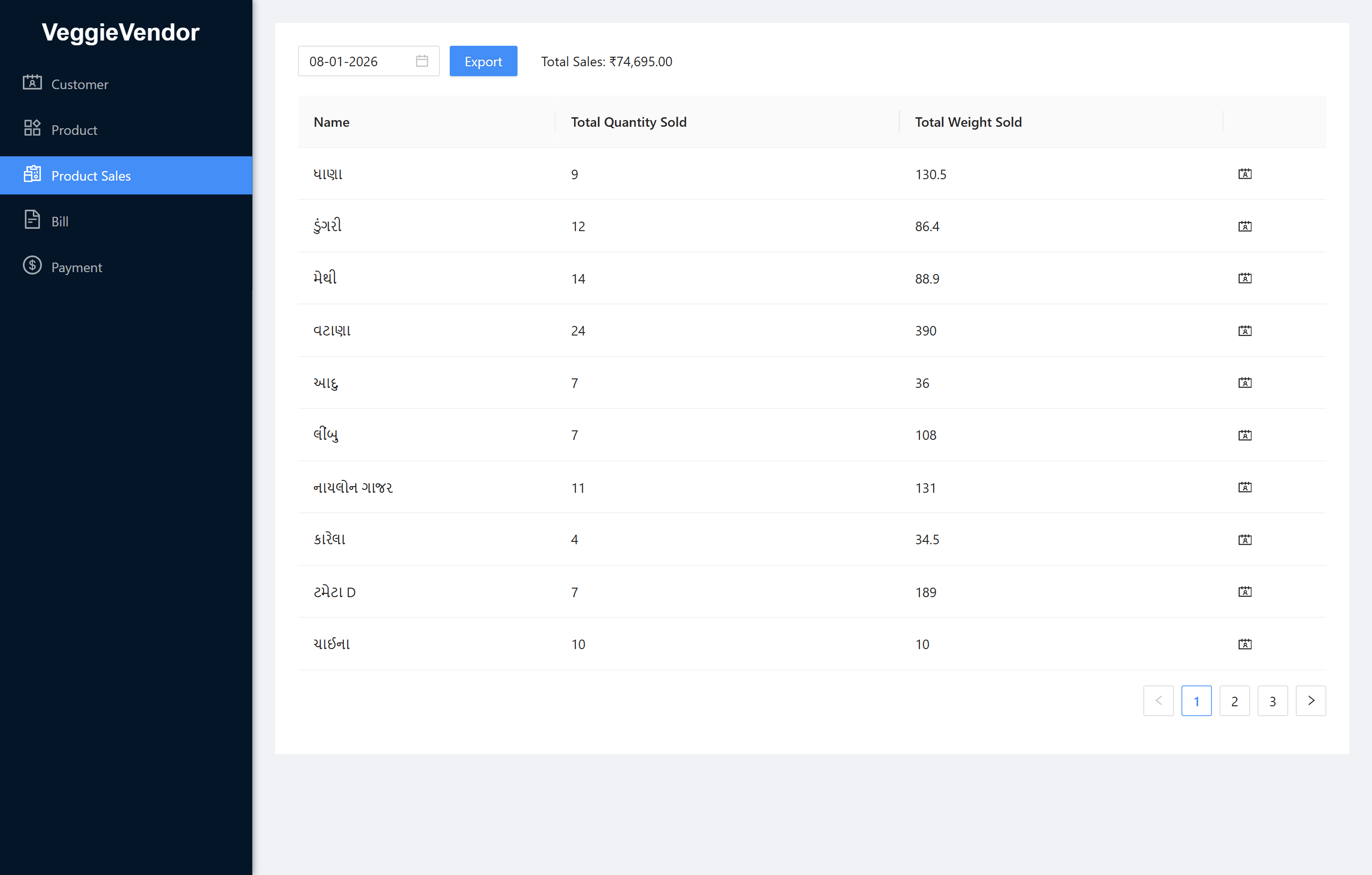The height and width of the screenshot is (875, 1372).
Task: Click the contacts icon in ધાણા row
Action: pos(1244,174)
